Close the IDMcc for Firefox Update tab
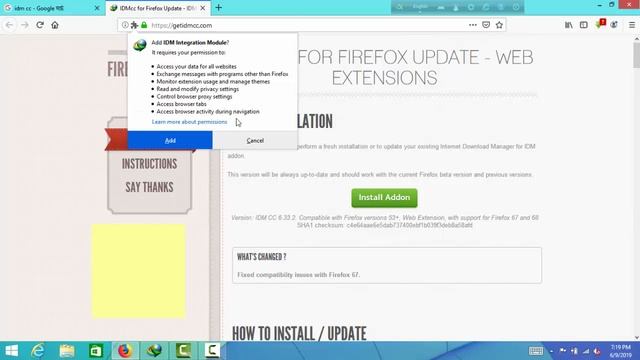The width and height of the screenshot is (640, 360). 203,8
